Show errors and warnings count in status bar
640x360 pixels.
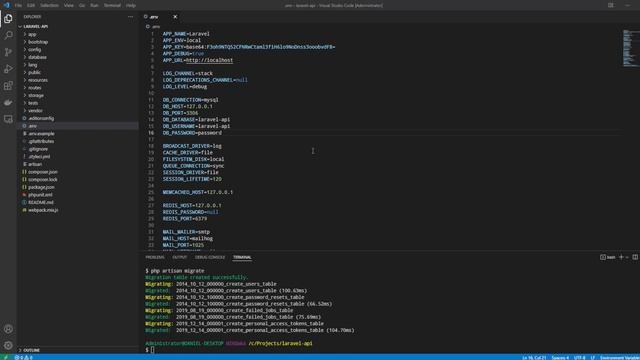tap(23, 357)
